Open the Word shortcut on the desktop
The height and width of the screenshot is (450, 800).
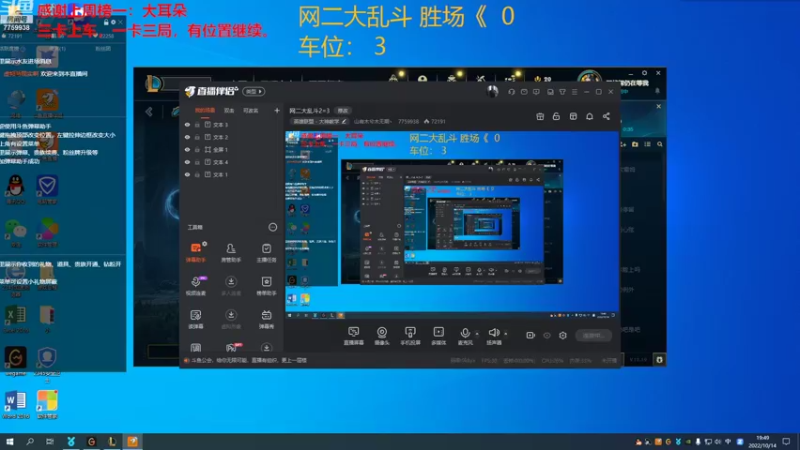pyautogui.click(x=15, y=405)
